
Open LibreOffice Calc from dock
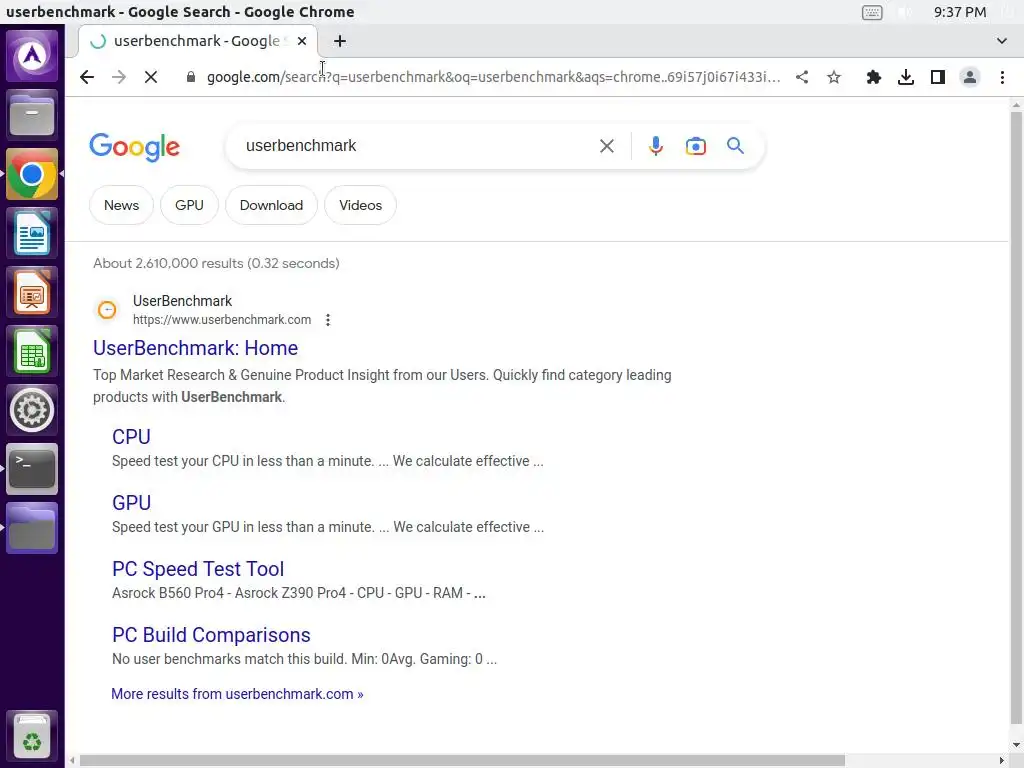(32, 351)
